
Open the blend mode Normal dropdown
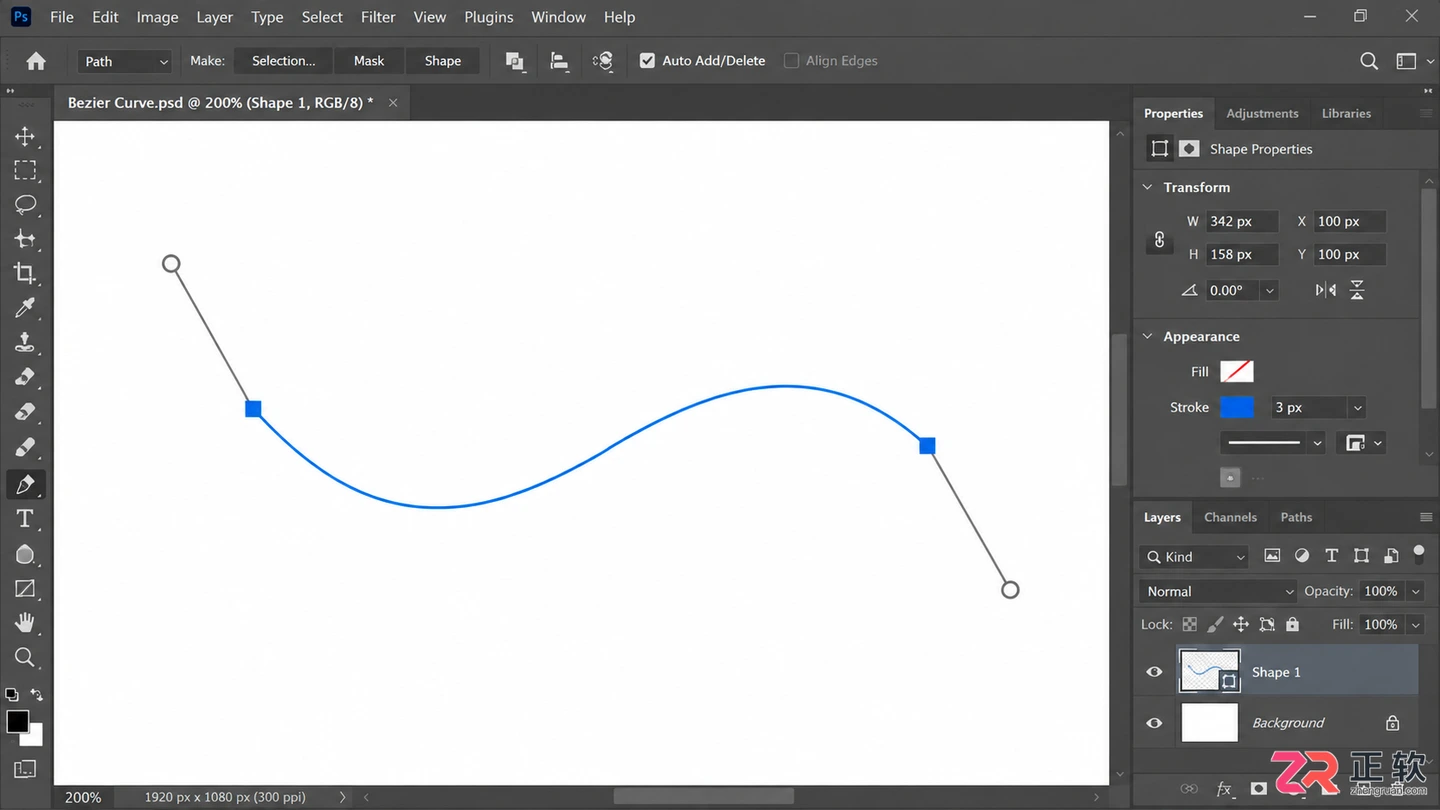pyautogui.click(x=1217, y=591)
